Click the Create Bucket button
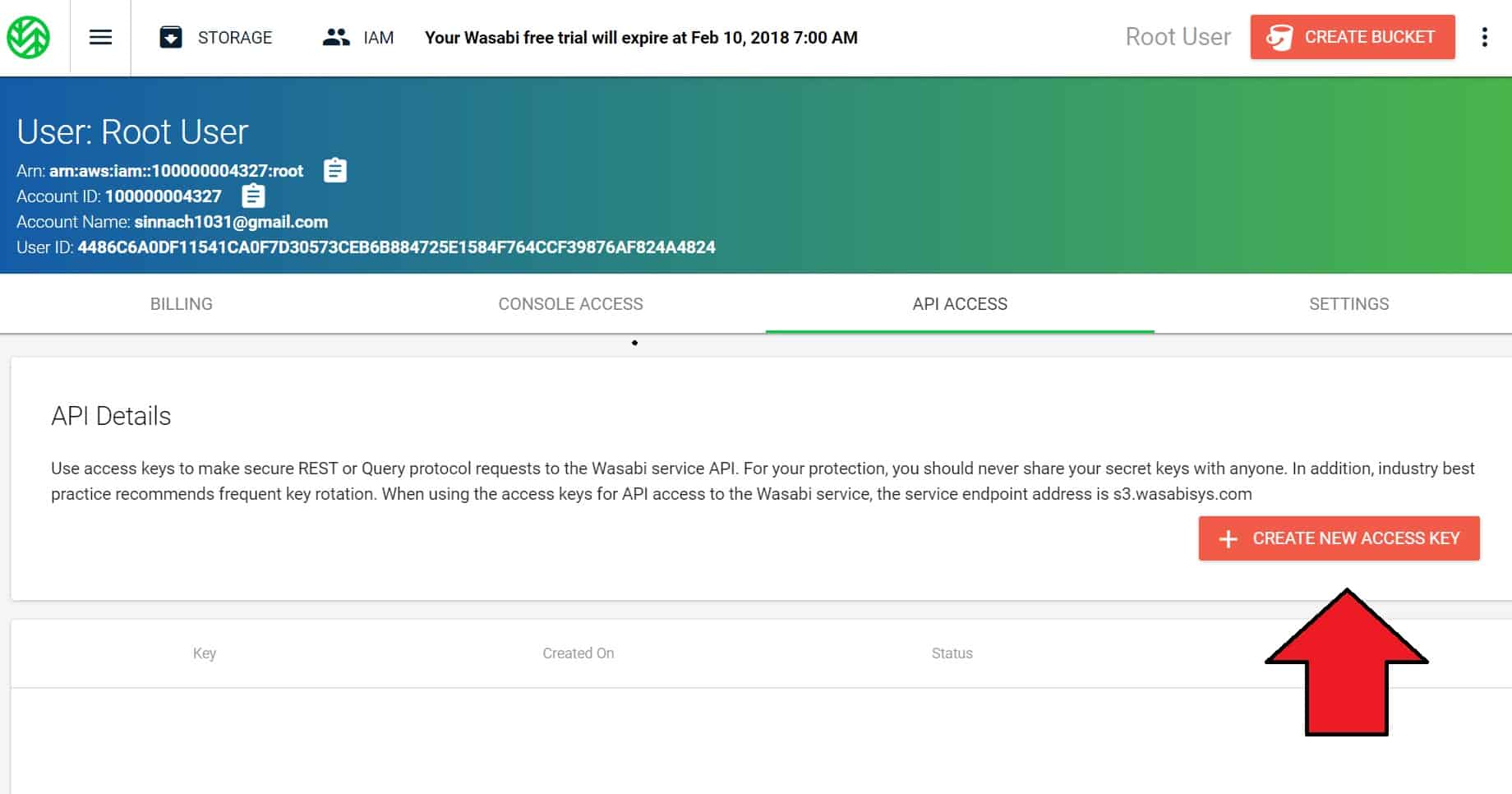The height and width of the screenshot is (794, 1512). [1353, 37]
